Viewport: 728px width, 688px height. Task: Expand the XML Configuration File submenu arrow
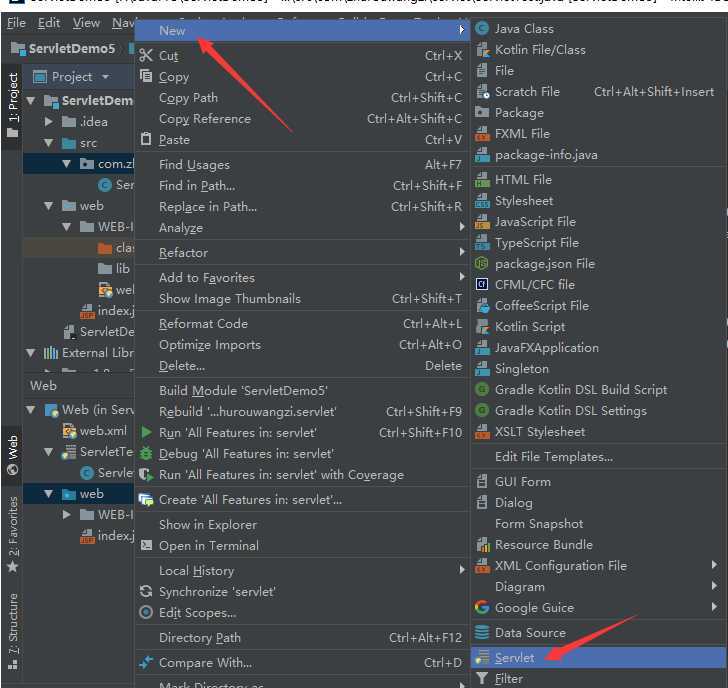[x=714, y=565]
